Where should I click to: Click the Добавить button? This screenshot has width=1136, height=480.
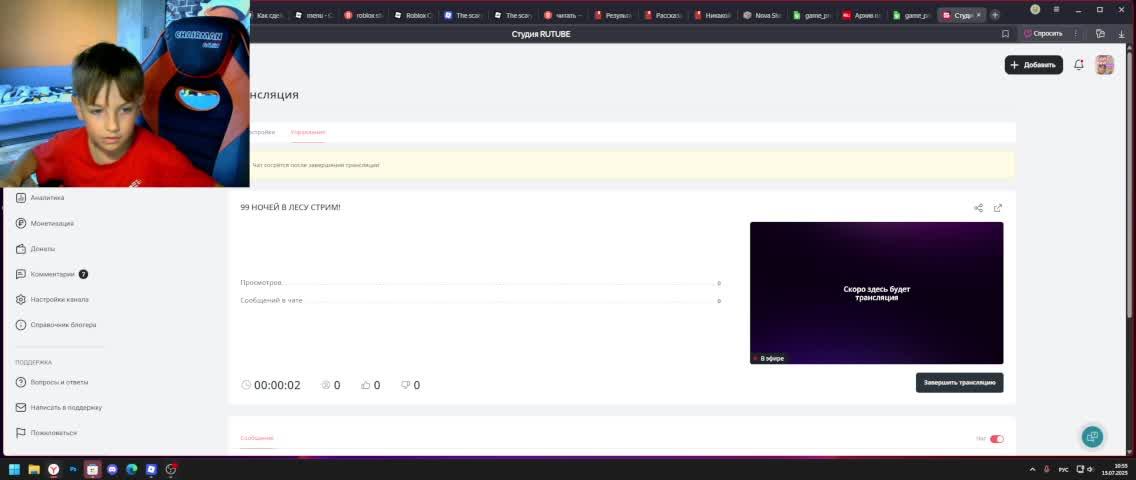tap(1033, 65)
